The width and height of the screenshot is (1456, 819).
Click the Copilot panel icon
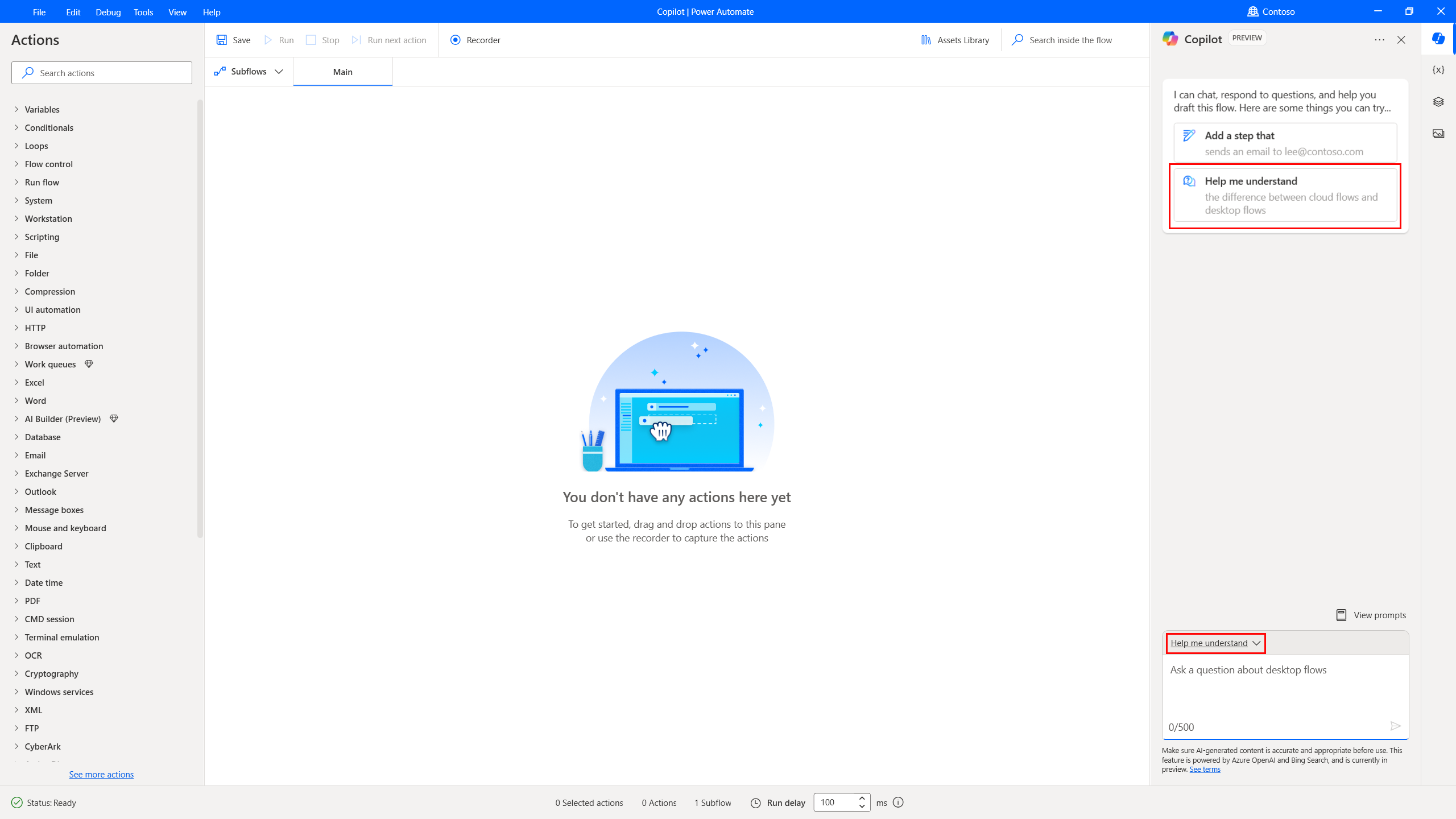pos(1438,39)
